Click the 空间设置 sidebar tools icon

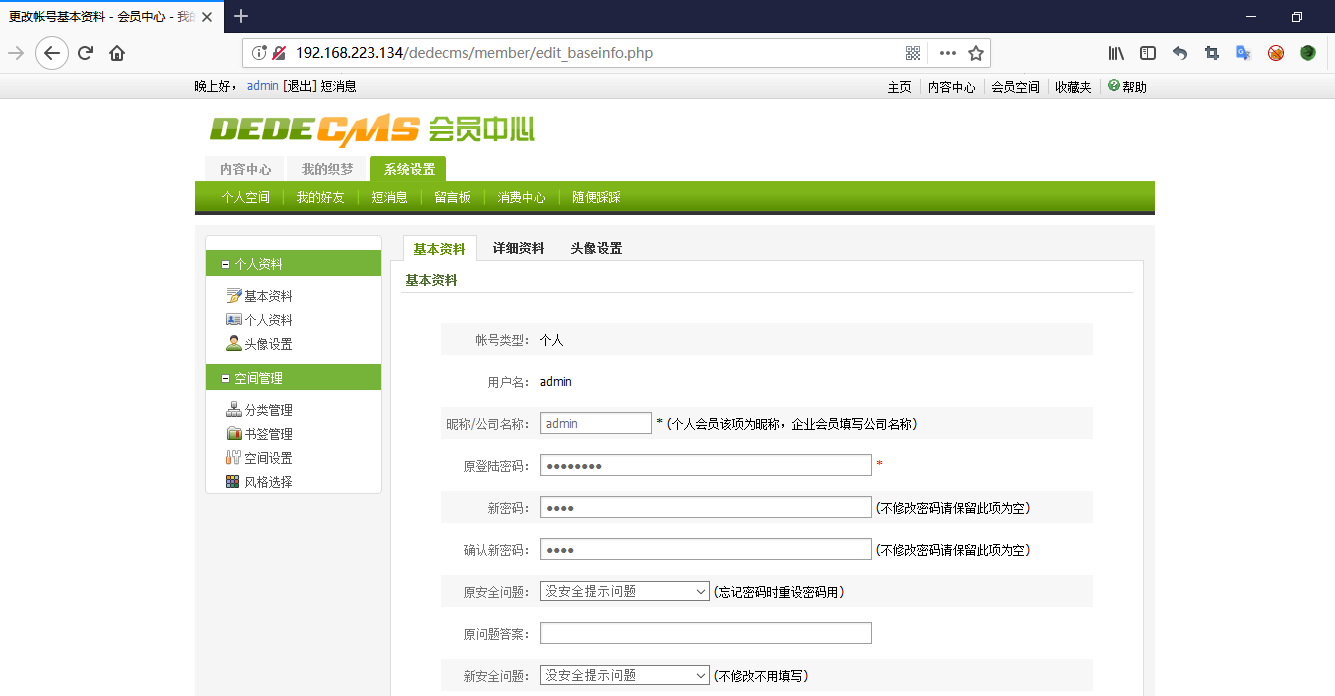pyautogui.click(x=234, y=457)
